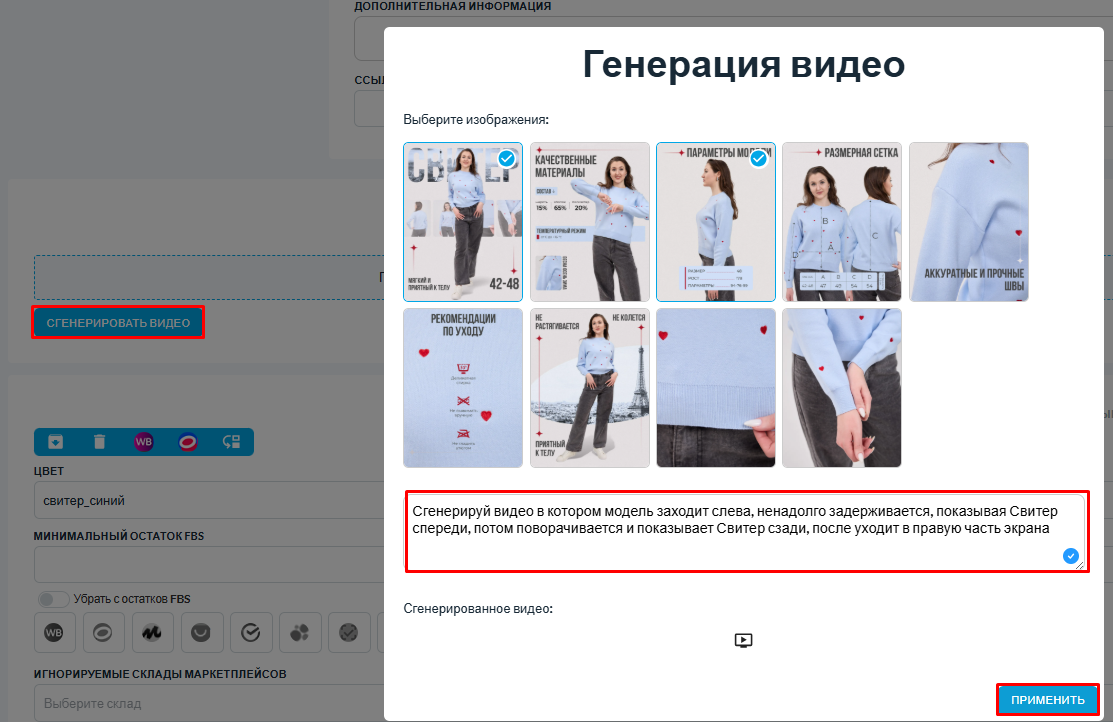Uncheck the 'Параметры модели' image
The image size is (1113, 722).
(759, 159)
